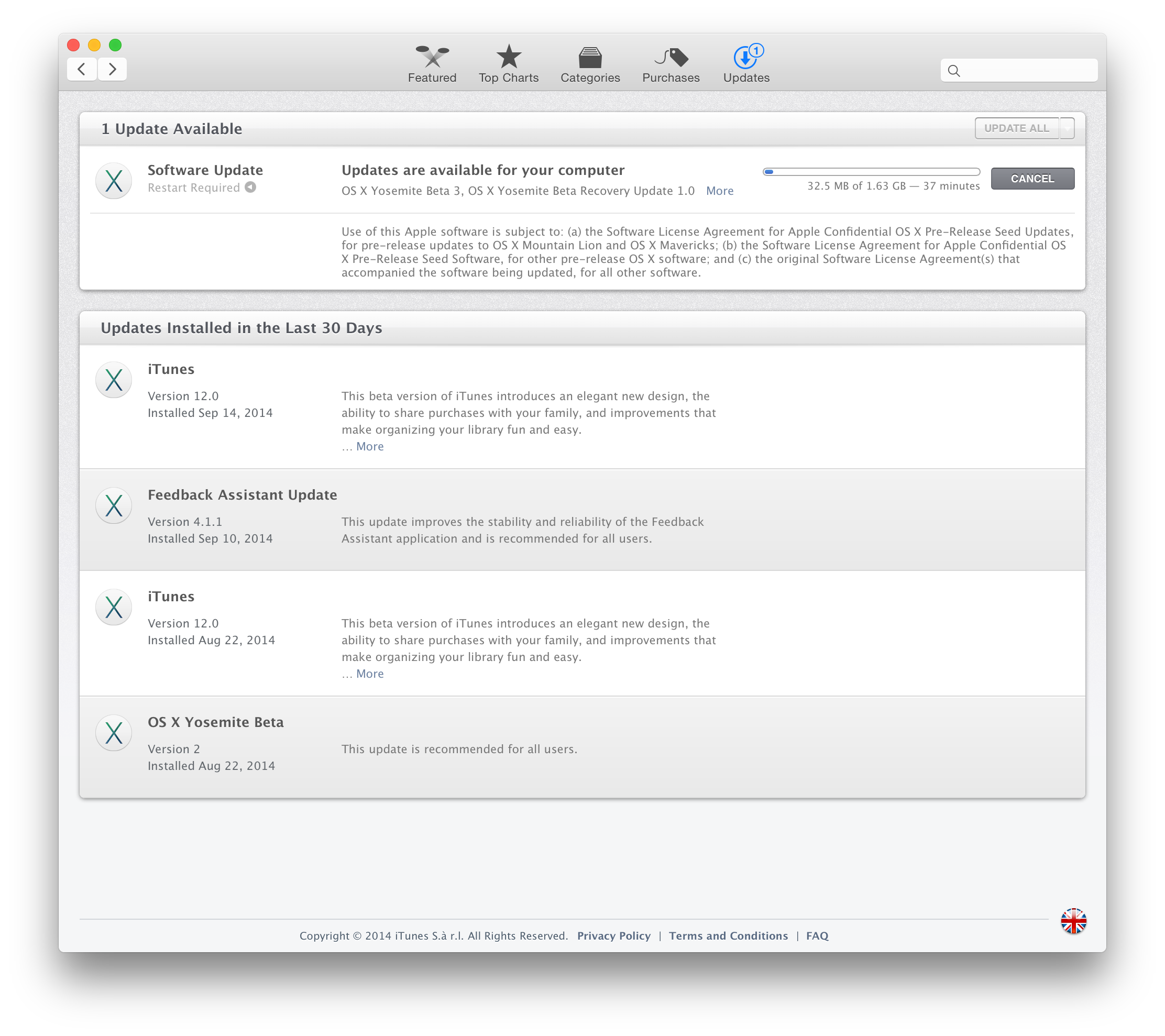Click the search magnifier icon
This screenshot has width=1165, height=1036.
pyautogui.click(x=954, y=71)
